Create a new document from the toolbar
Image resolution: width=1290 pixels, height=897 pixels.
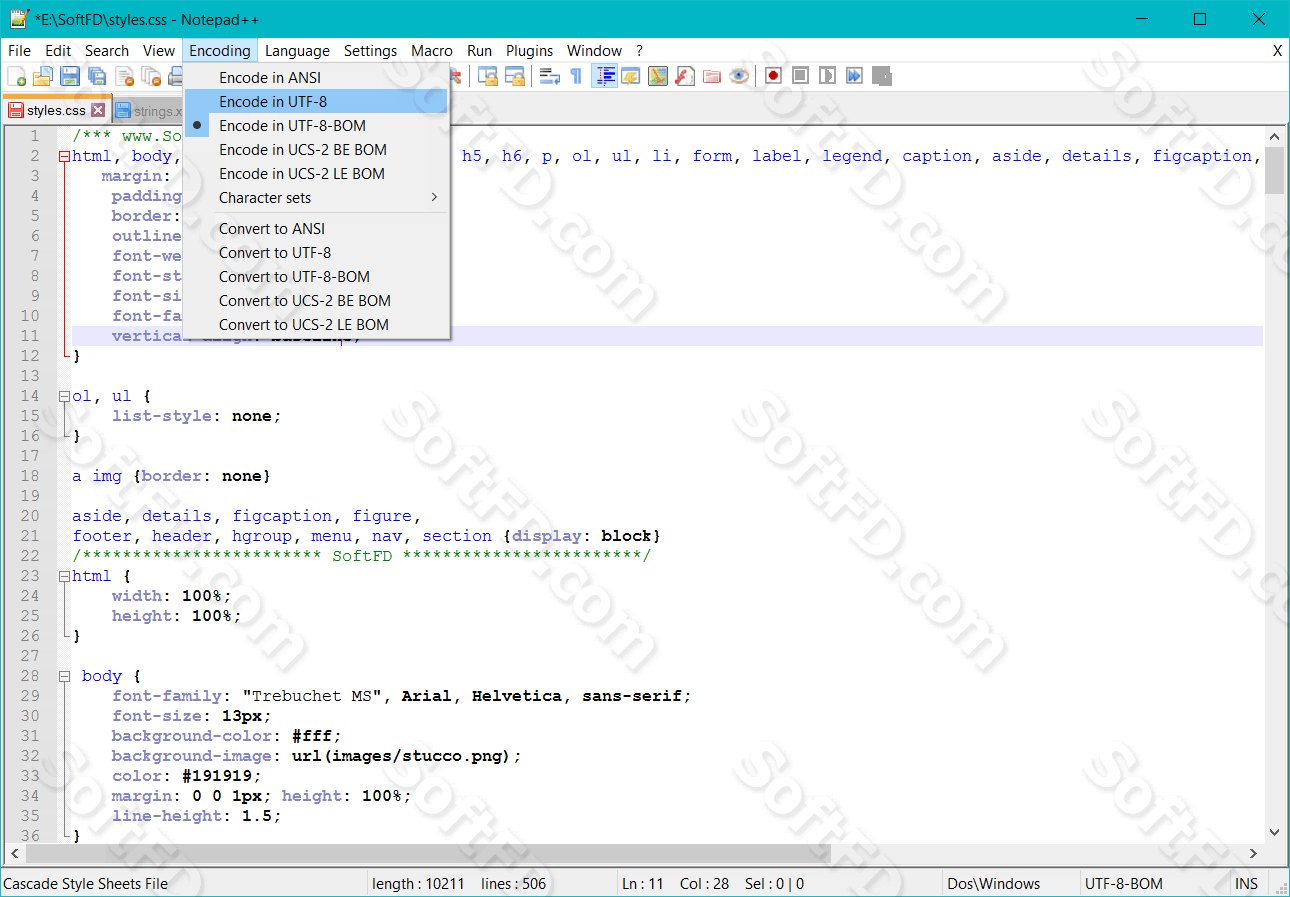click(x=17, y=76)
